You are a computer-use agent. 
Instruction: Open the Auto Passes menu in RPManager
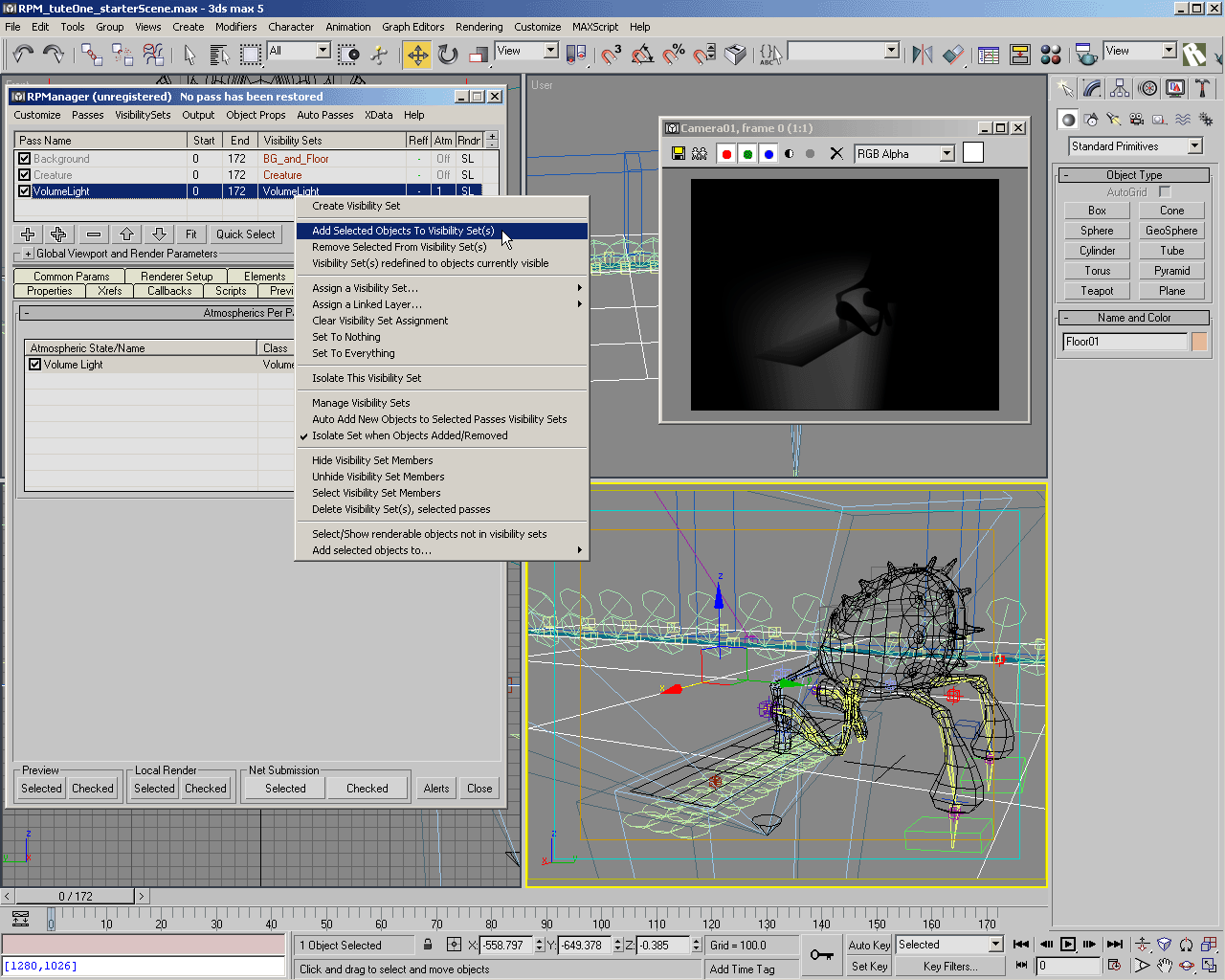point(325,115)
